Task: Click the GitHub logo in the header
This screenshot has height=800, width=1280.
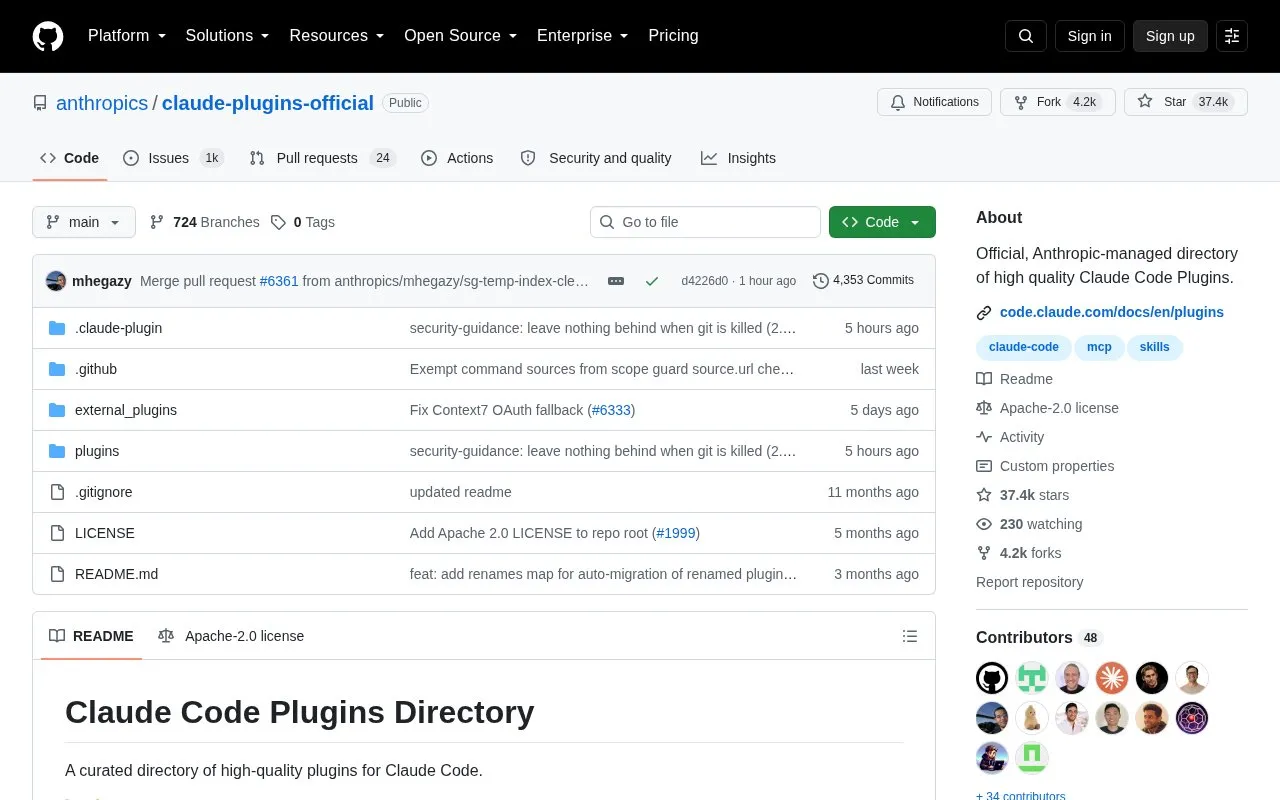Action: click(48, 36)
